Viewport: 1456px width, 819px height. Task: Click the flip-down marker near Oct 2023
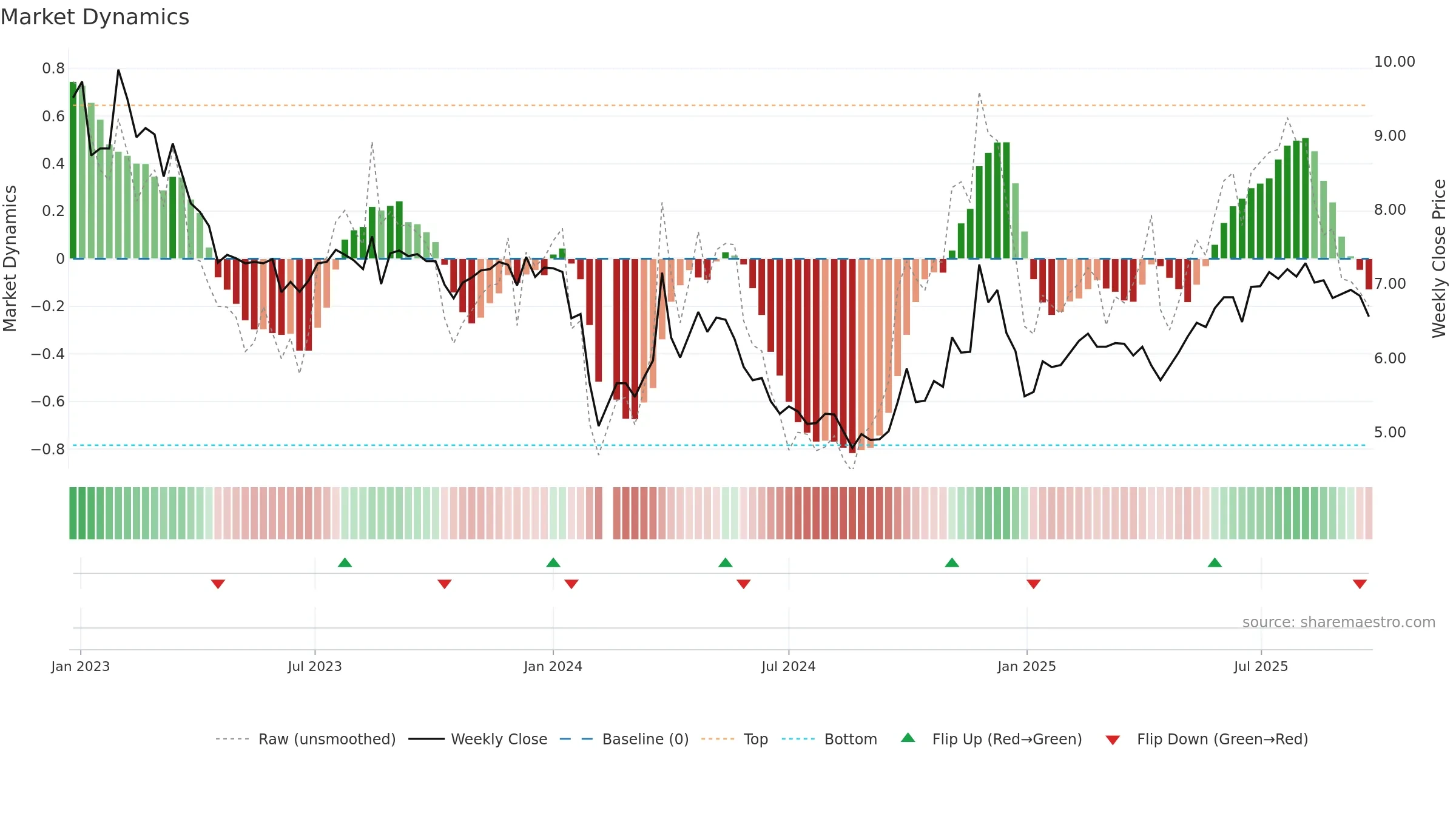pyautogui.click(x=445, y=584)
